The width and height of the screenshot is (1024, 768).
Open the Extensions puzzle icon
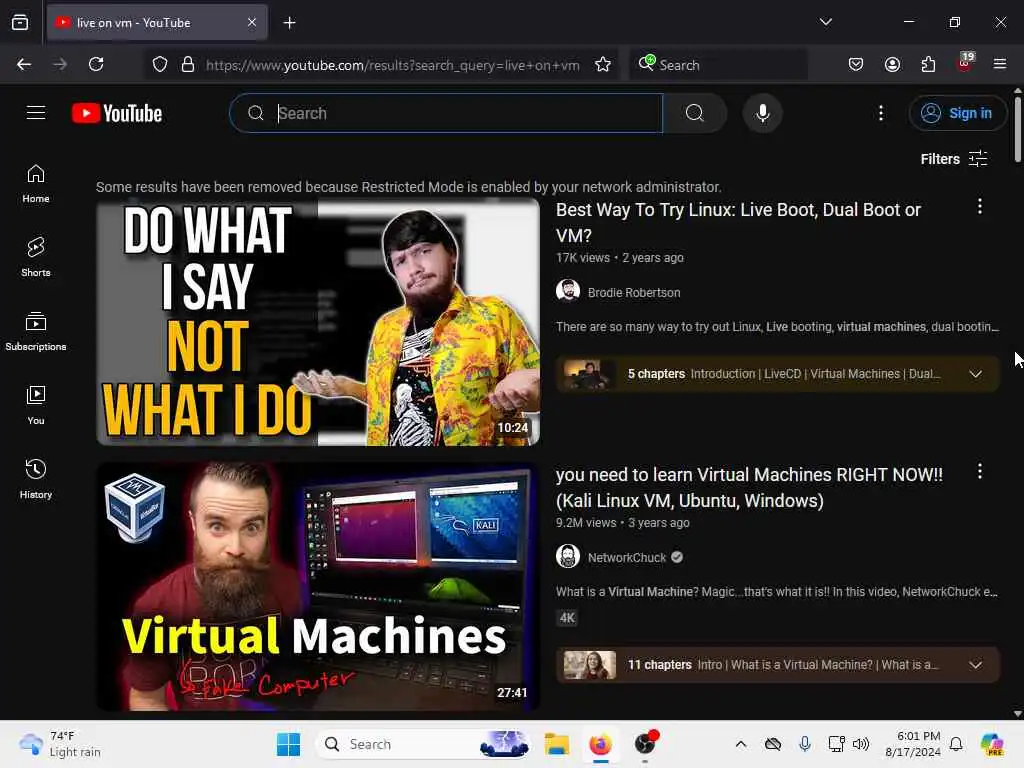(x=928, y=64)
